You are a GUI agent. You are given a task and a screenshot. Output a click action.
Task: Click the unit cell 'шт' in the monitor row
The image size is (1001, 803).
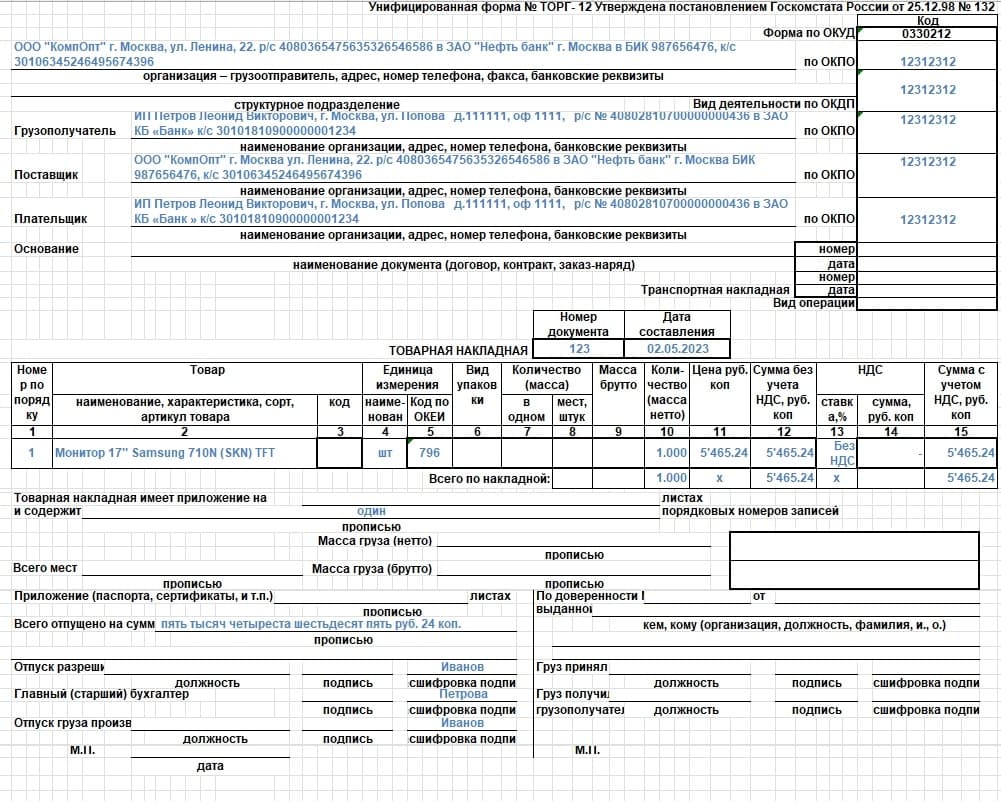pyautogui.click(x=385, y=453)
